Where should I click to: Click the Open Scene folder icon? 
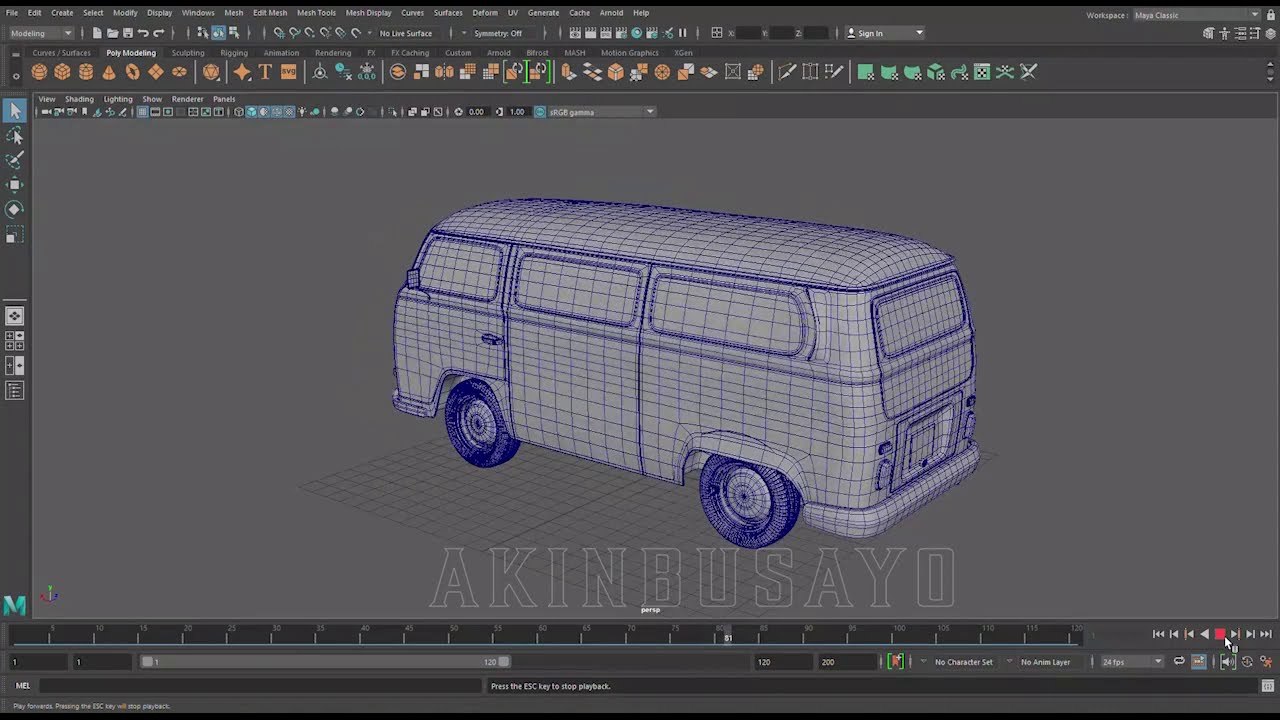click(x=112, y=33)
